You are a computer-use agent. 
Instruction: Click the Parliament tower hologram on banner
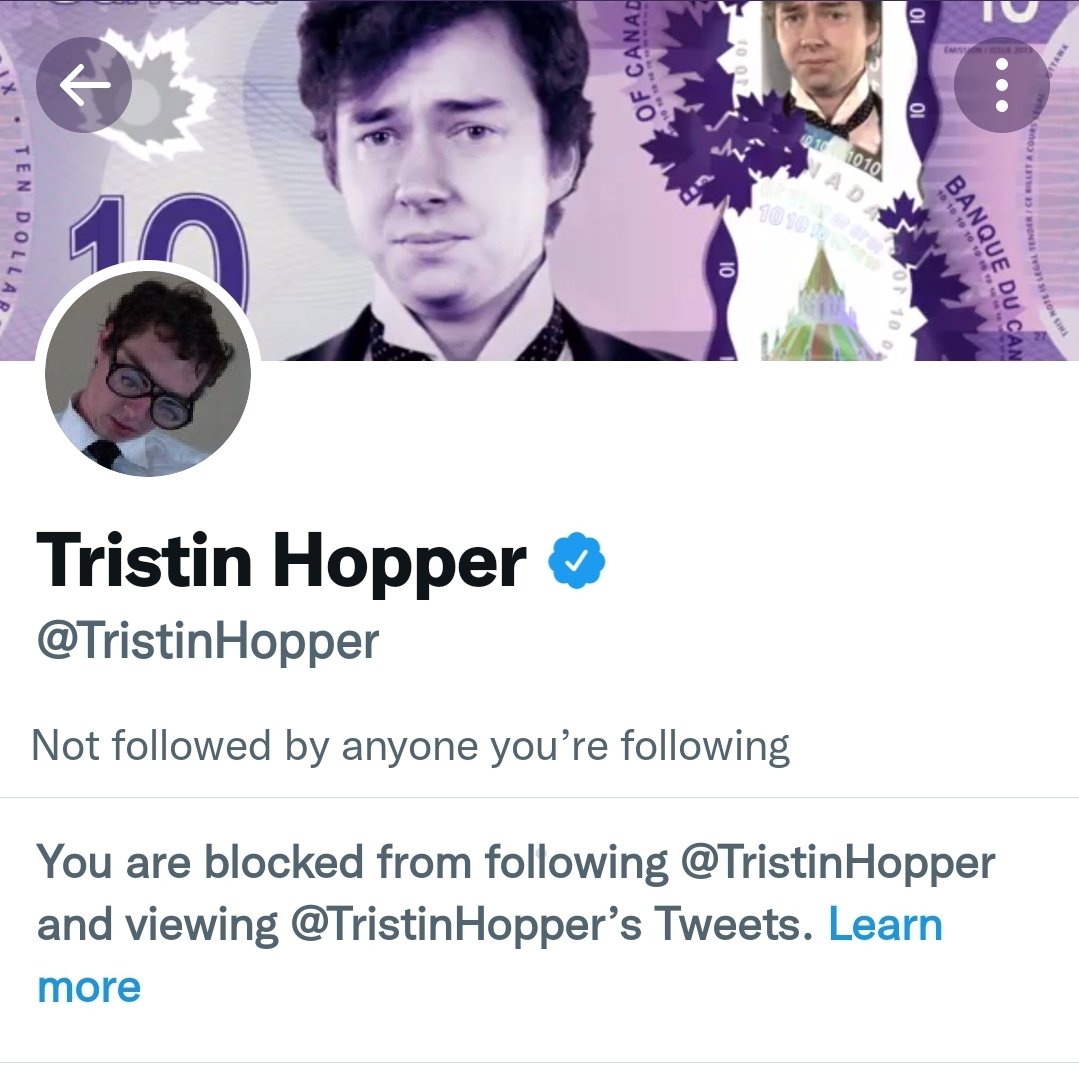click(819, 303)
